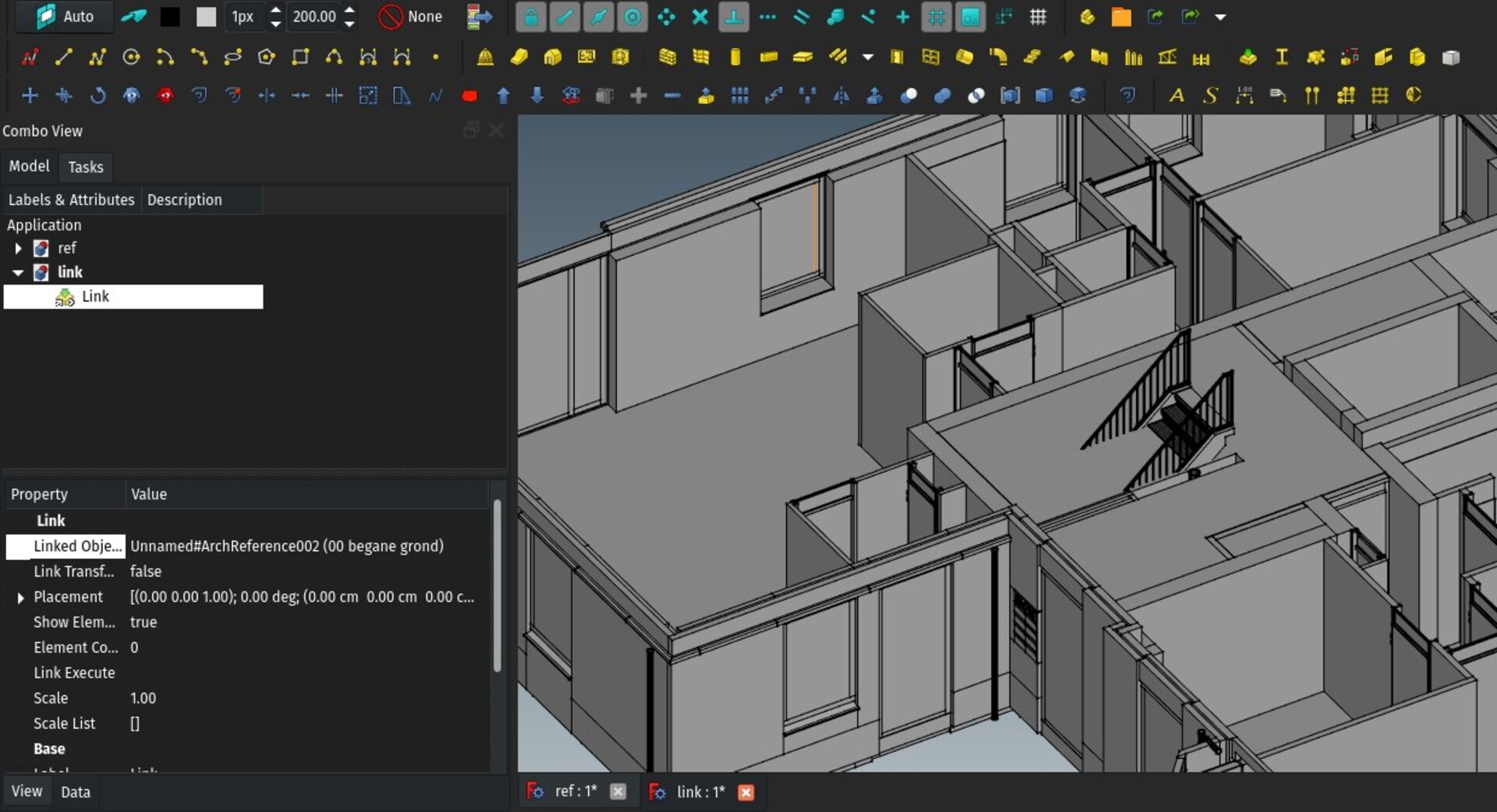Click the Labels & Attributes column header

coord(71,199)
